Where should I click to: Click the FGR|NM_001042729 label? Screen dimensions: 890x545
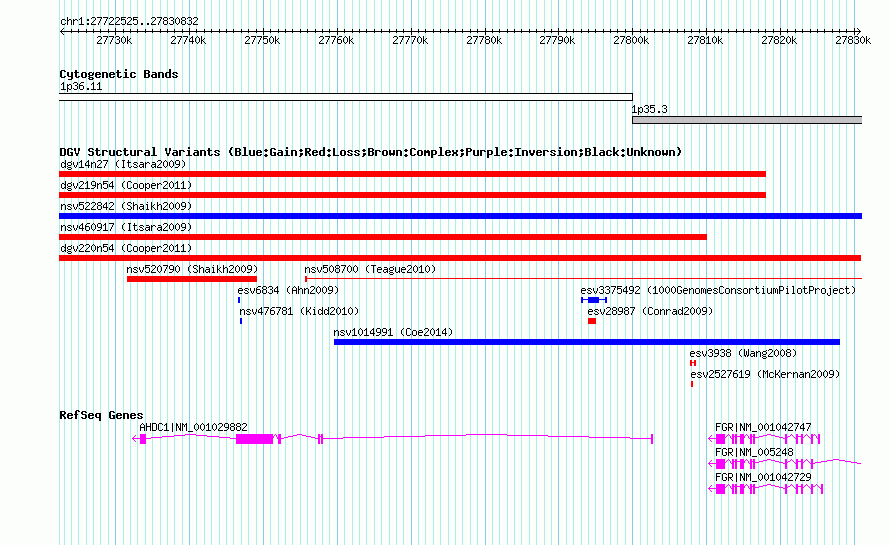click(x=763, y=477)
